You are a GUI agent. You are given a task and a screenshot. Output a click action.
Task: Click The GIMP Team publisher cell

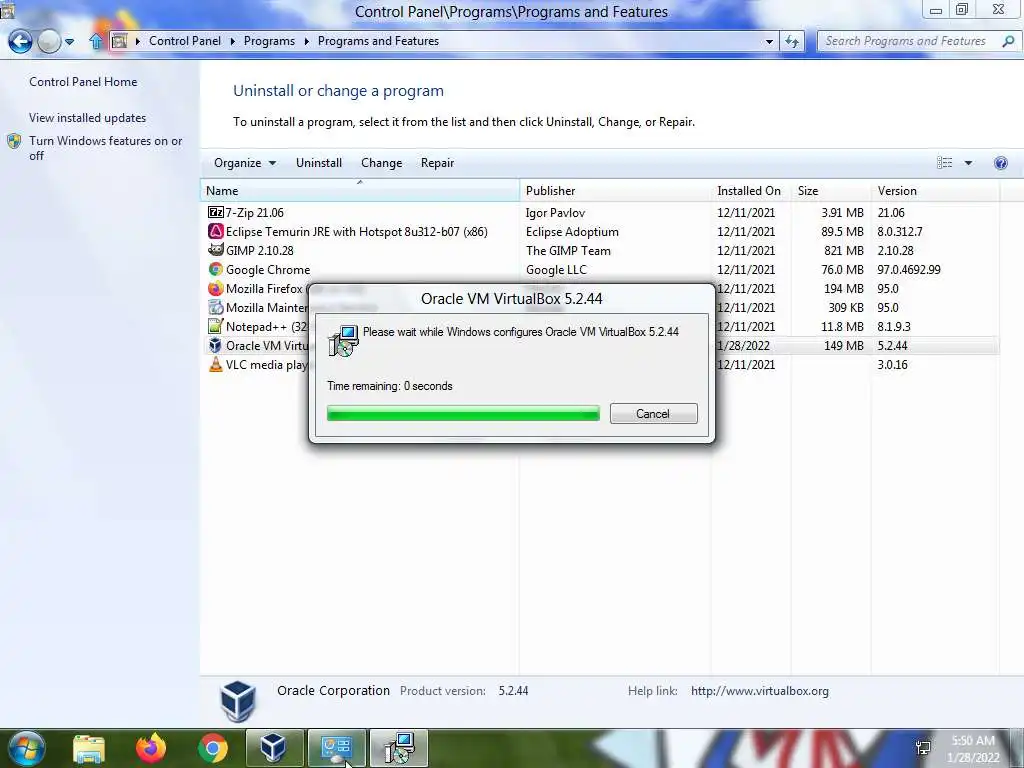click(568, 250)
